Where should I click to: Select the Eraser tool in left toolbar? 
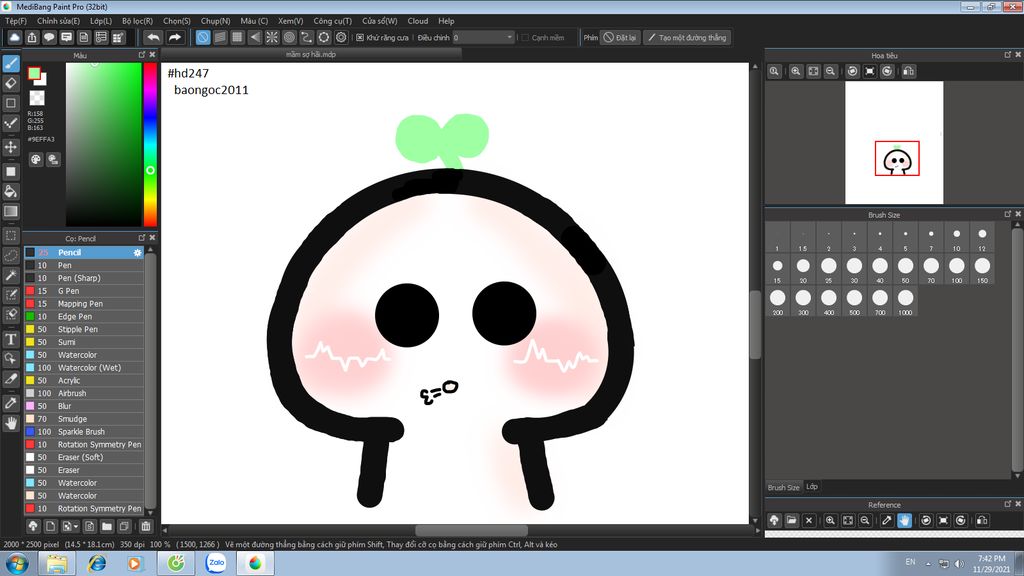(x=11, y=83)
